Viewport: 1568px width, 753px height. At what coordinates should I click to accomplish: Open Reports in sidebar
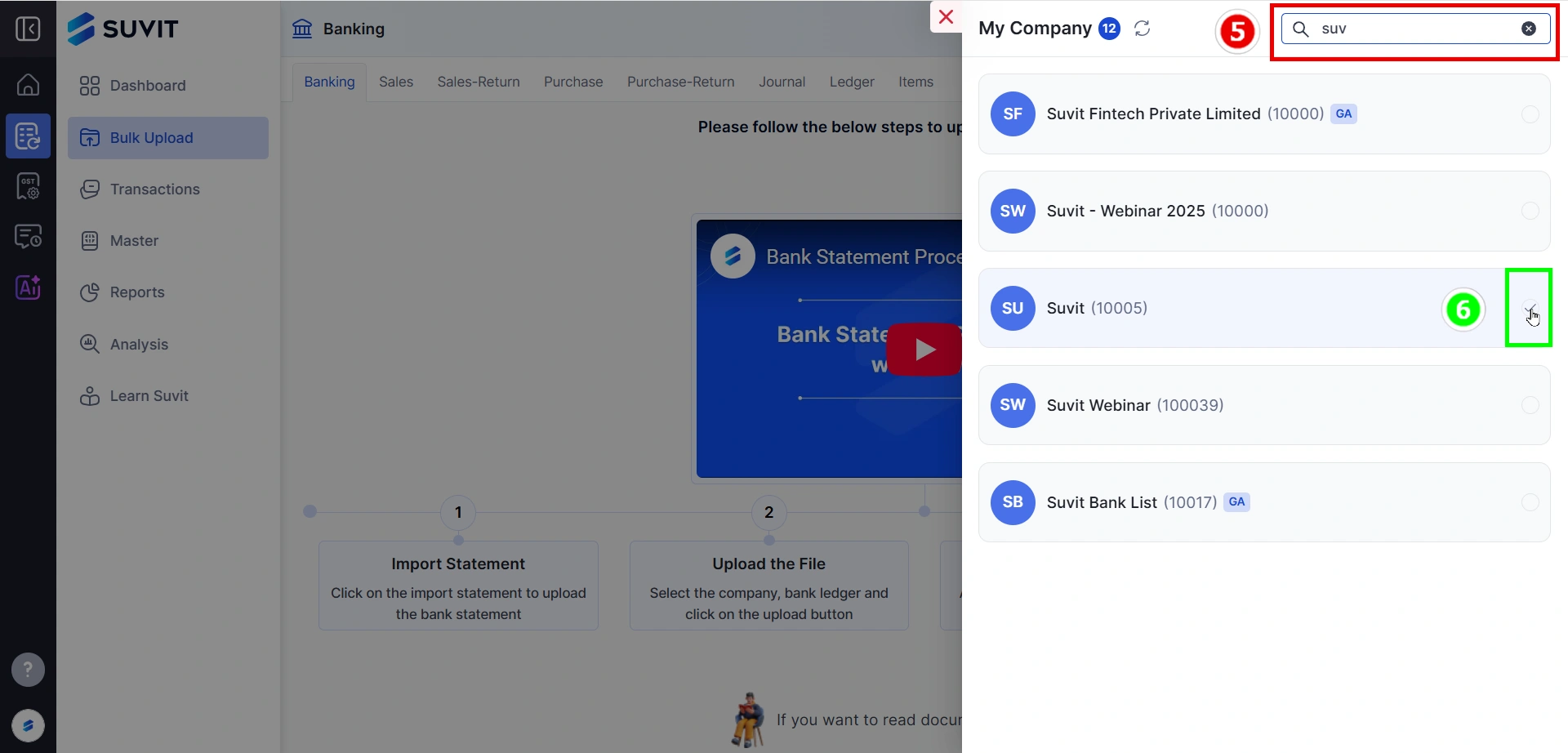(x=168, y=292)
